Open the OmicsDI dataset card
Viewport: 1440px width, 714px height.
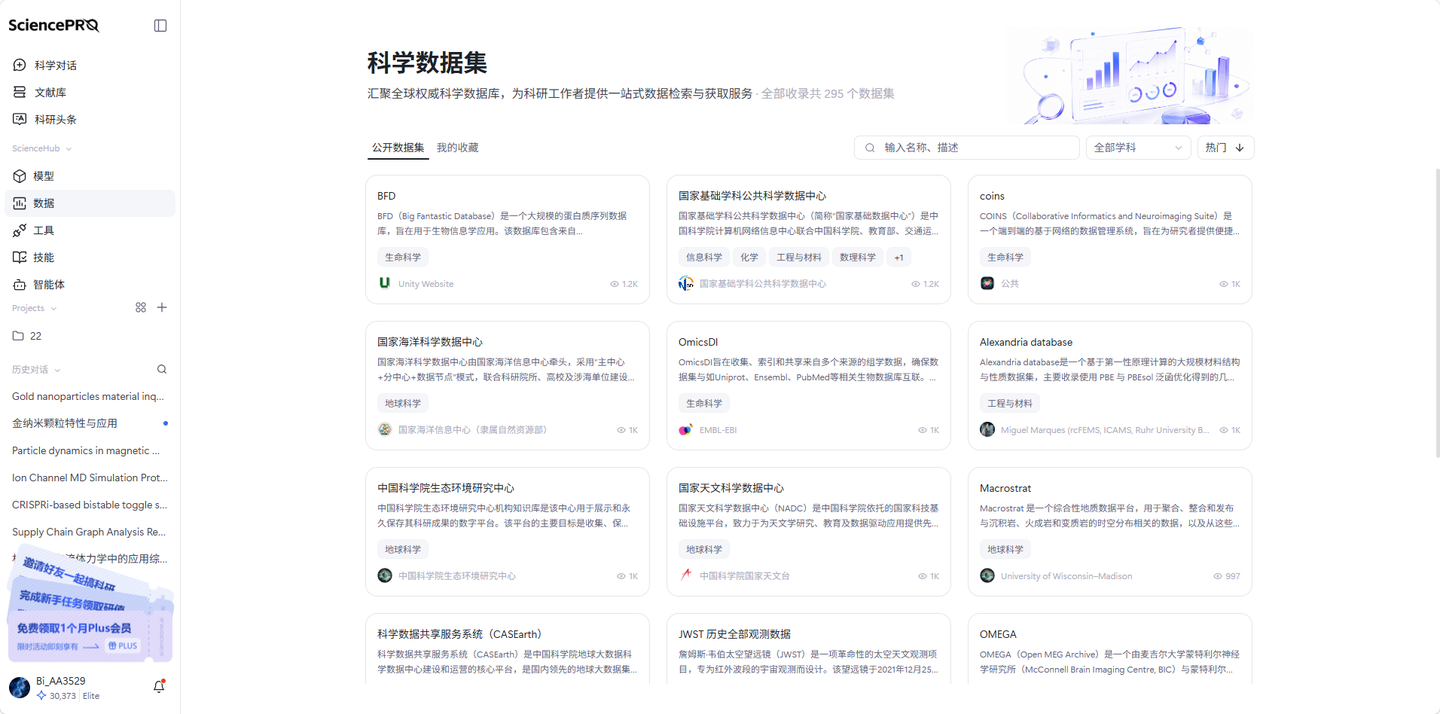pos(809,386)
